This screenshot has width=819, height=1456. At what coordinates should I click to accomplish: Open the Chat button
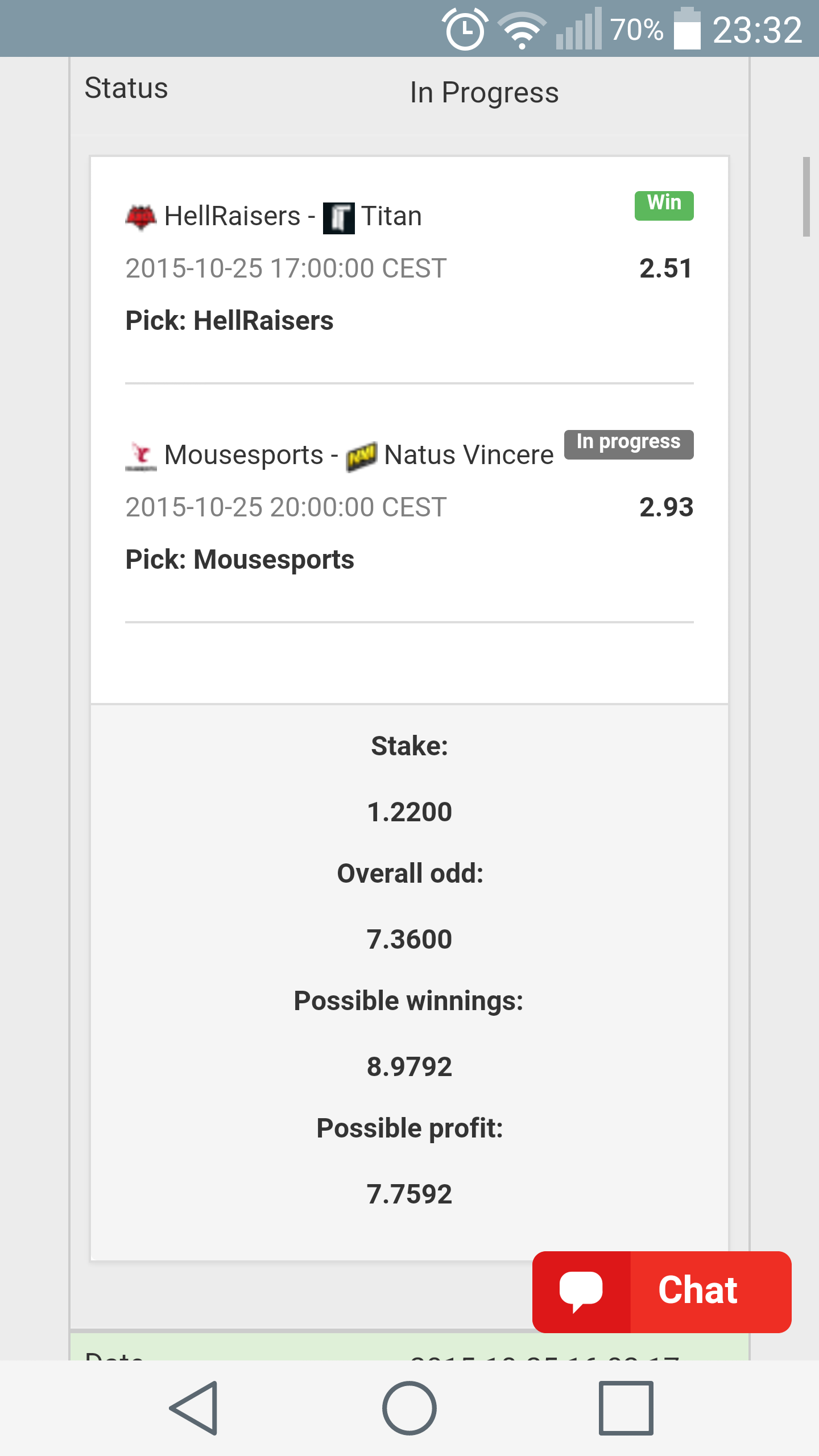662,1292
